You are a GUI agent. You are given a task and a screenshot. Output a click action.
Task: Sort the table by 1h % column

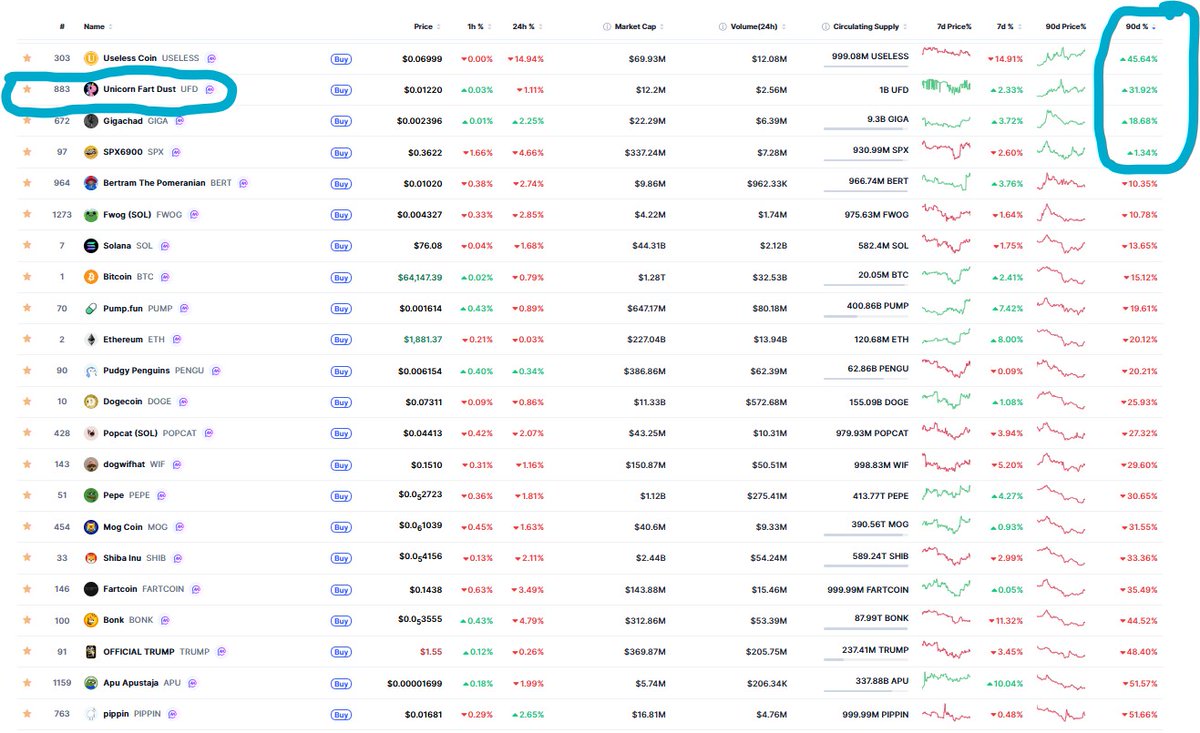[477, 27]
